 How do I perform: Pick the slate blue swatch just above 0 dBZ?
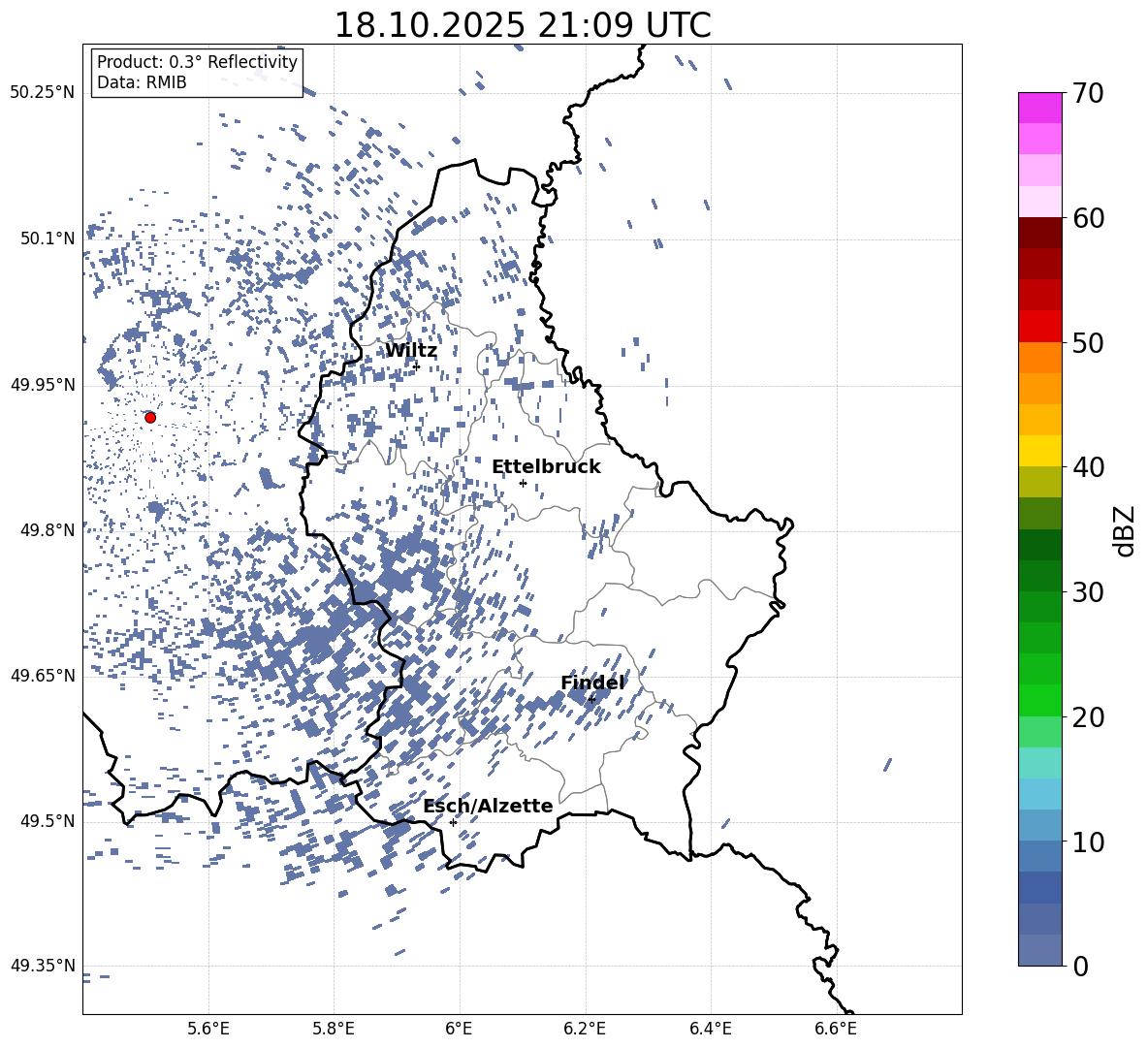(1040, 950)
